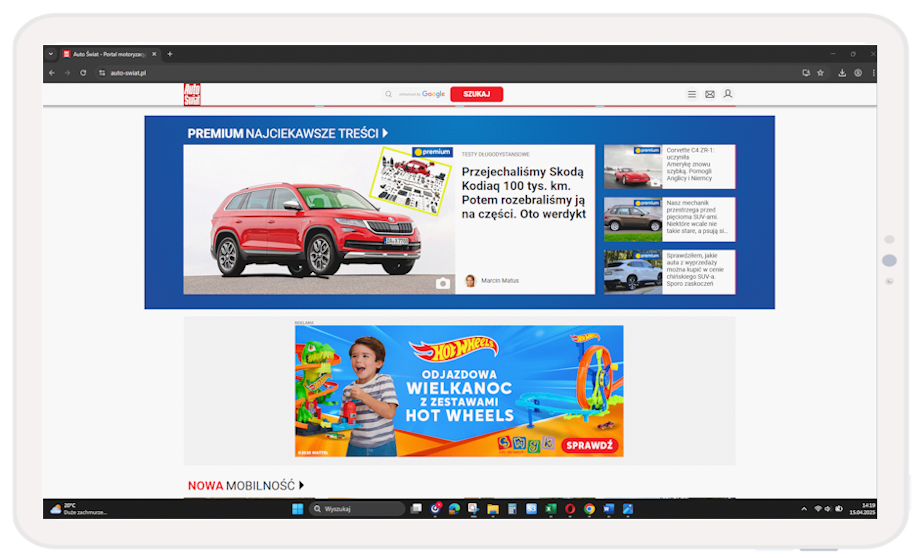Reload the auto-swiat.pl page
This screenshot has height=558, width=916.
click(x=83, y=73)
